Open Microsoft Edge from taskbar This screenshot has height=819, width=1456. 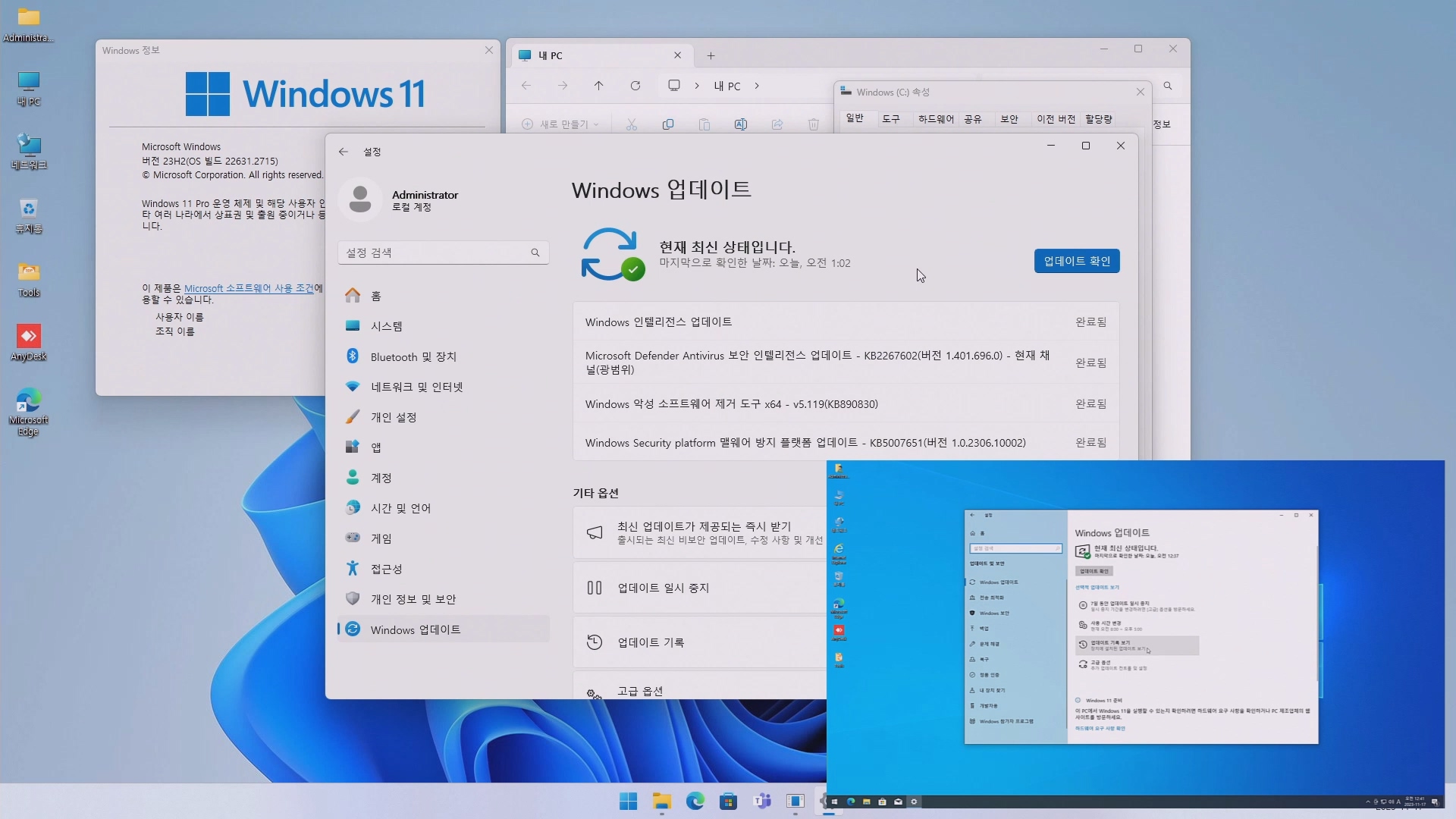click(x=695, y=802)
